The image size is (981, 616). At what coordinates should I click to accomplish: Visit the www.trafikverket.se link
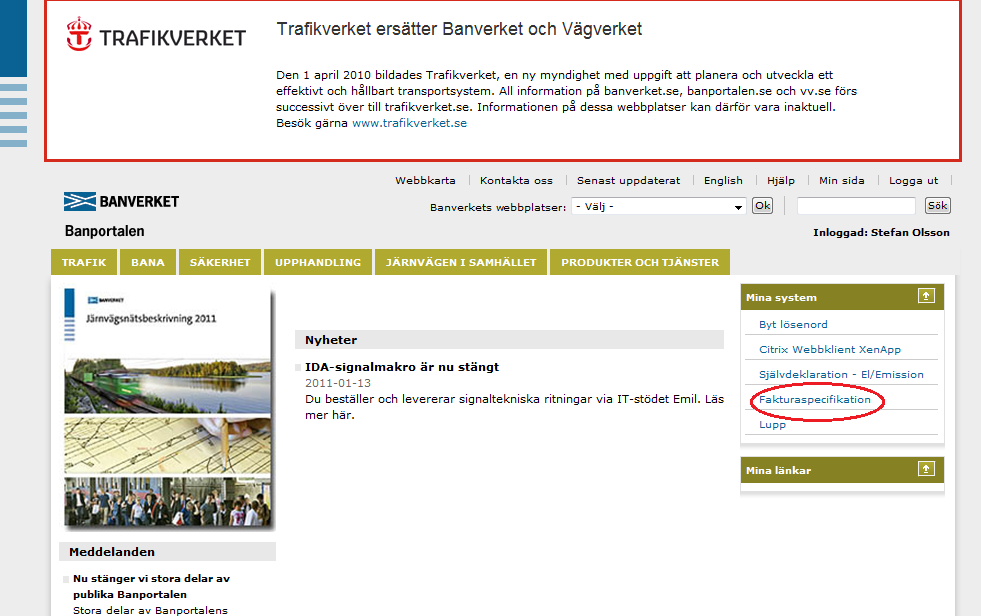point(409,123)
